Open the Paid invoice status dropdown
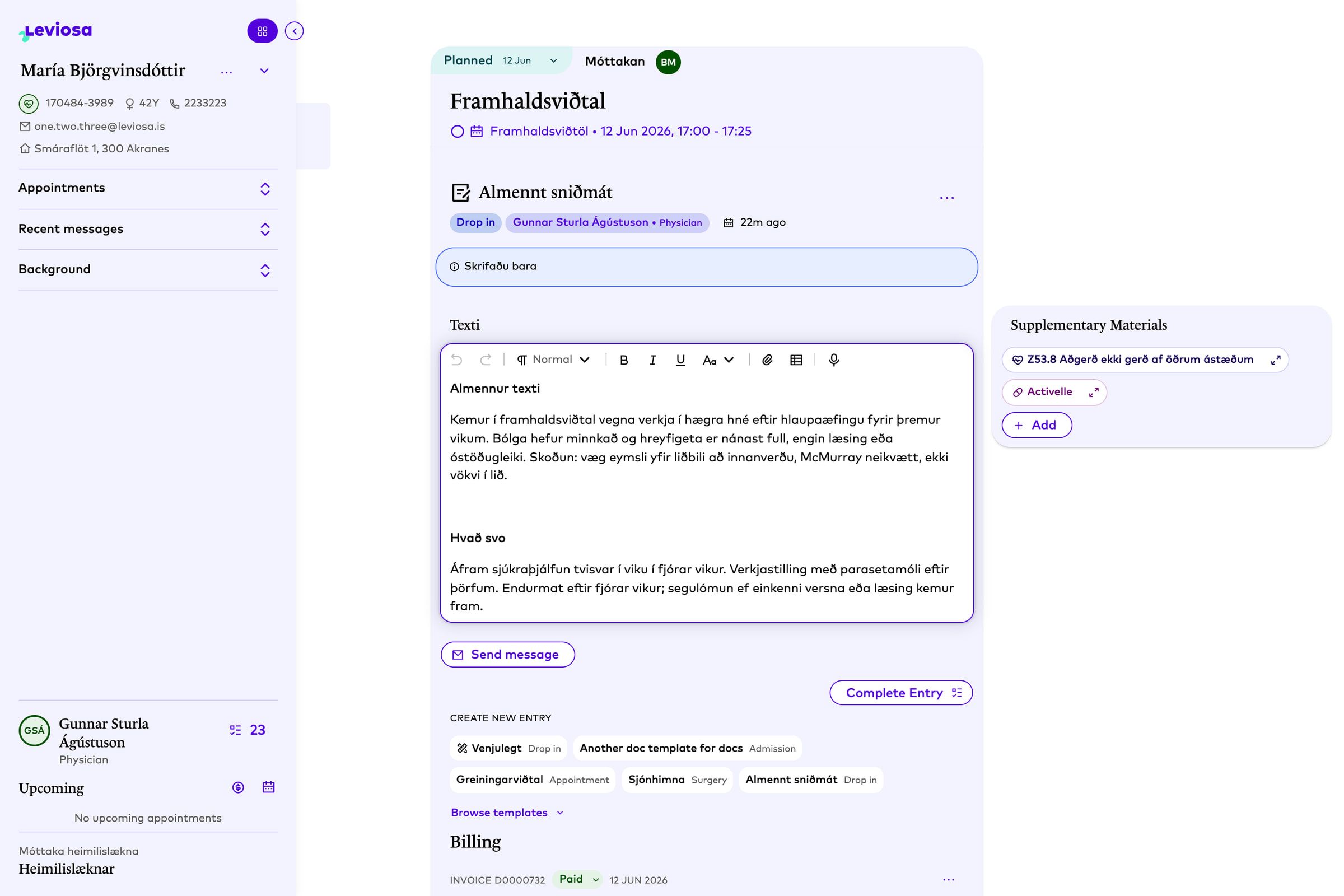 coord(578,879)
